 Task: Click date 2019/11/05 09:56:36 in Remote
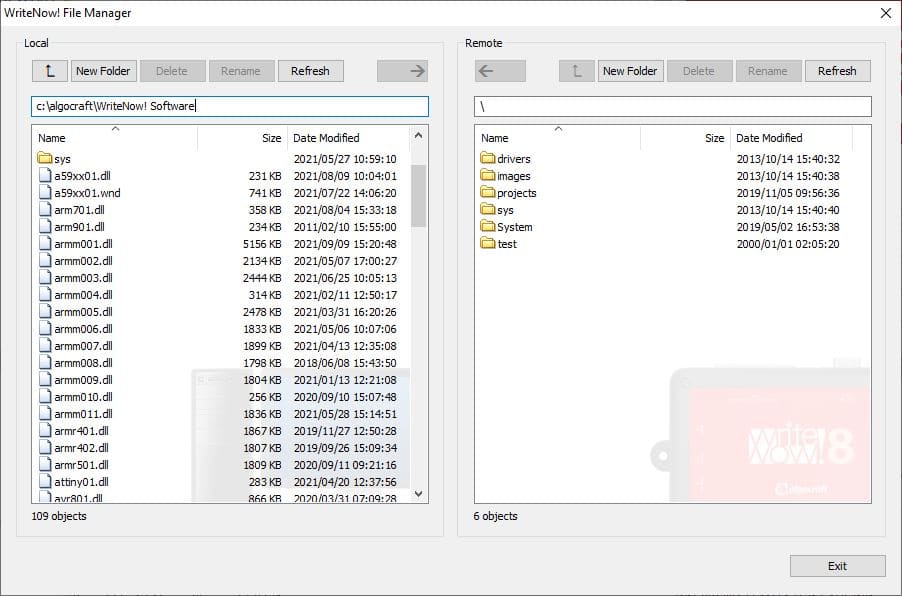[x=788, y=193]
